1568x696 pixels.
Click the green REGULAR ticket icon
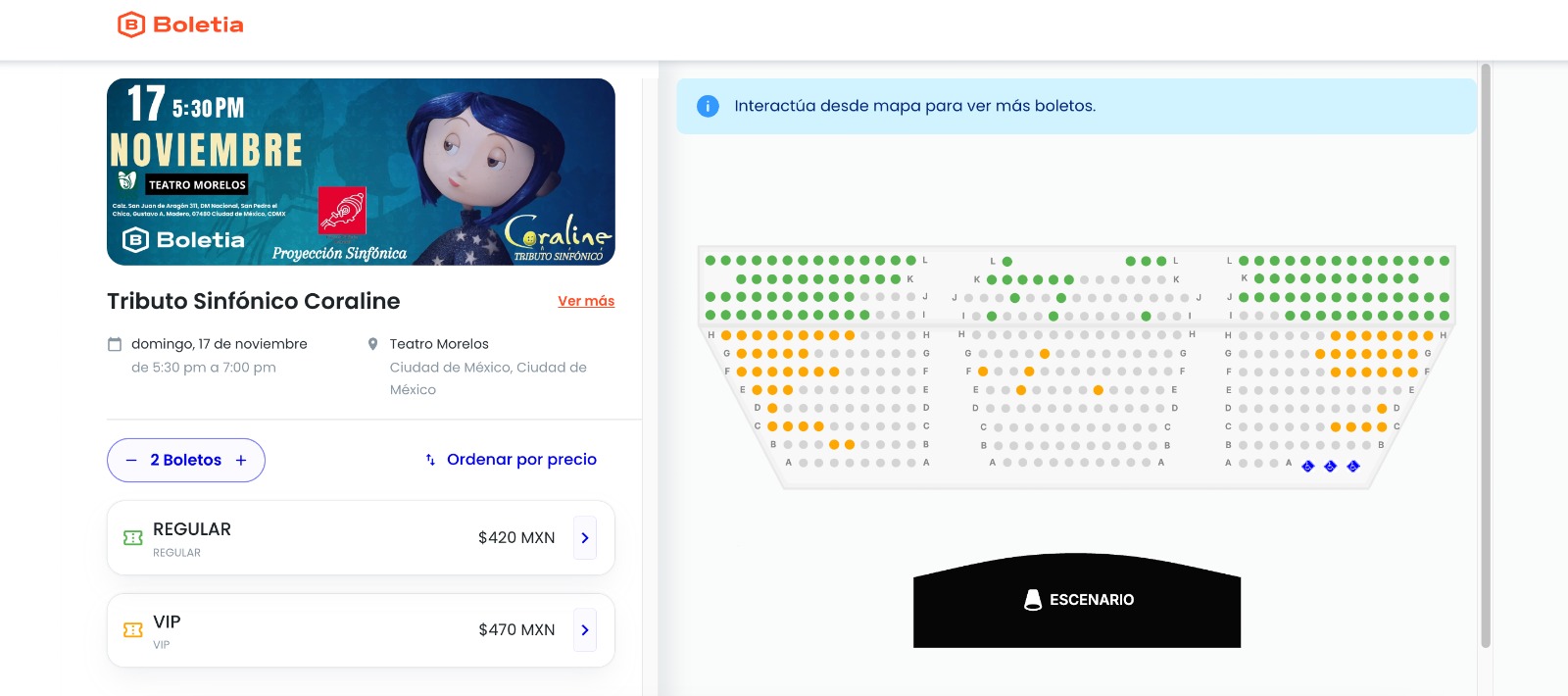click(133, 538)
